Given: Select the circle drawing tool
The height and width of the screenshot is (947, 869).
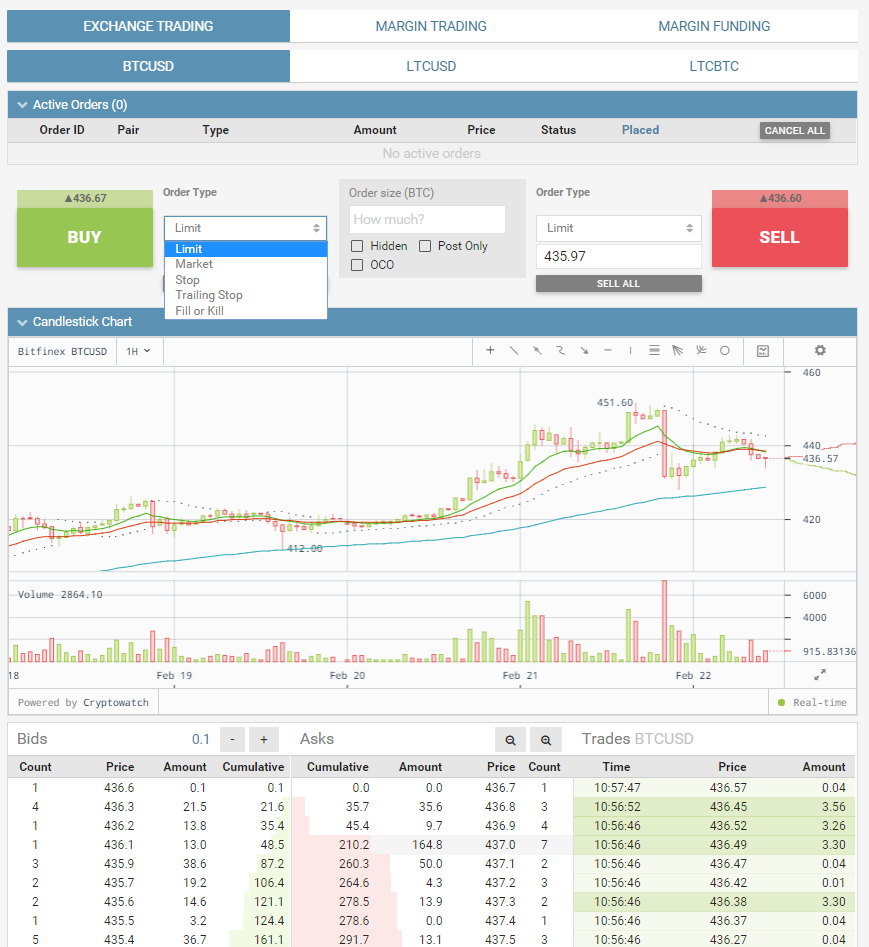Looking at the screenshot, I should tap(725, 350).
